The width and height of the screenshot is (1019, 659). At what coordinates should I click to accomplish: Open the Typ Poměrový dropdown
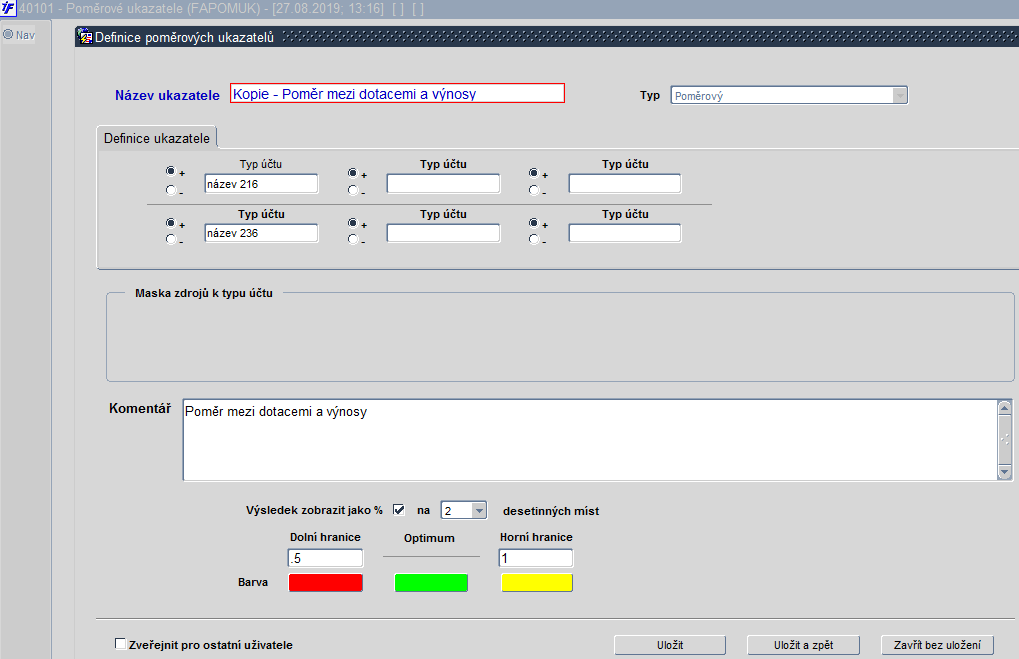click(899, 96)
